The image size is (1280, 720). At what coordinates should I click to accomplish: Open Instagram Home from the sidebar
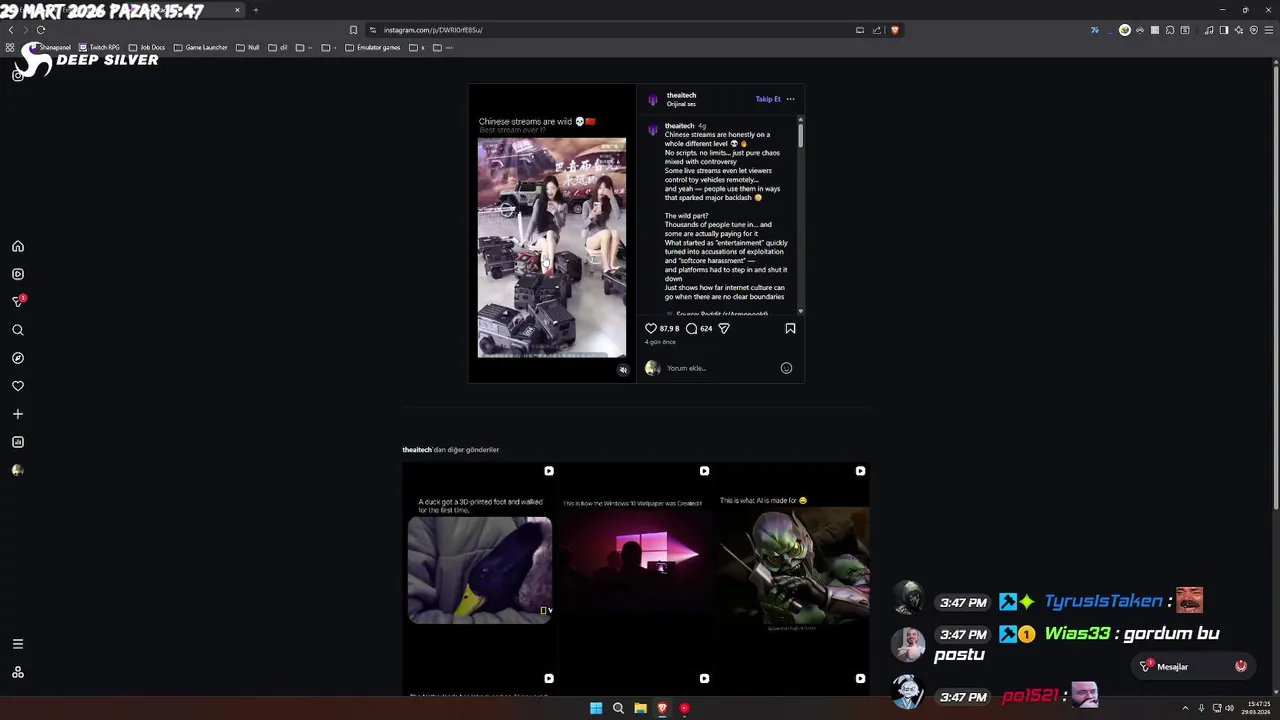(x=17, y=246)
